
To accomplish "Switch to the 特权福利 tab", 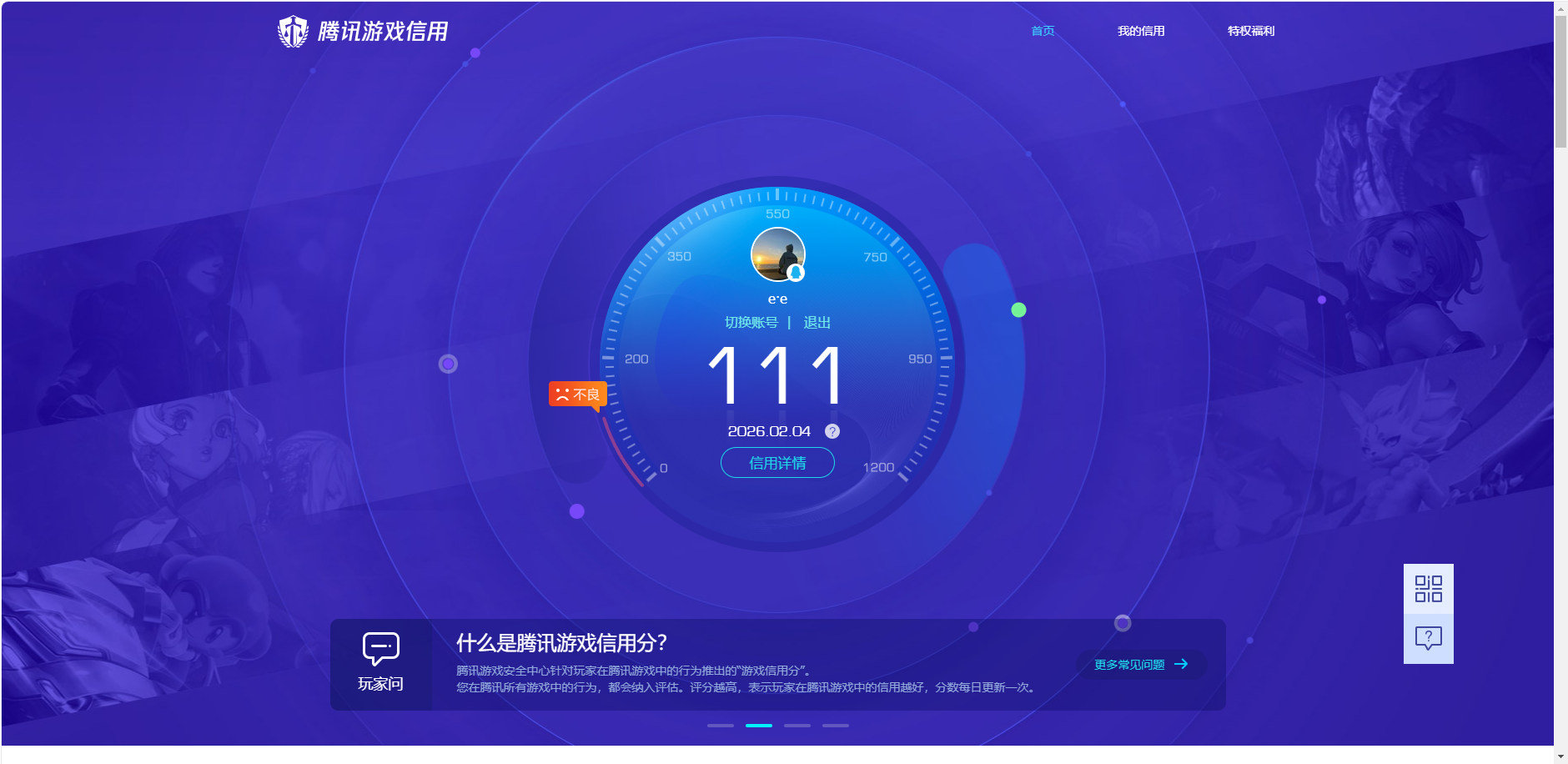I will pos(1249,30).
